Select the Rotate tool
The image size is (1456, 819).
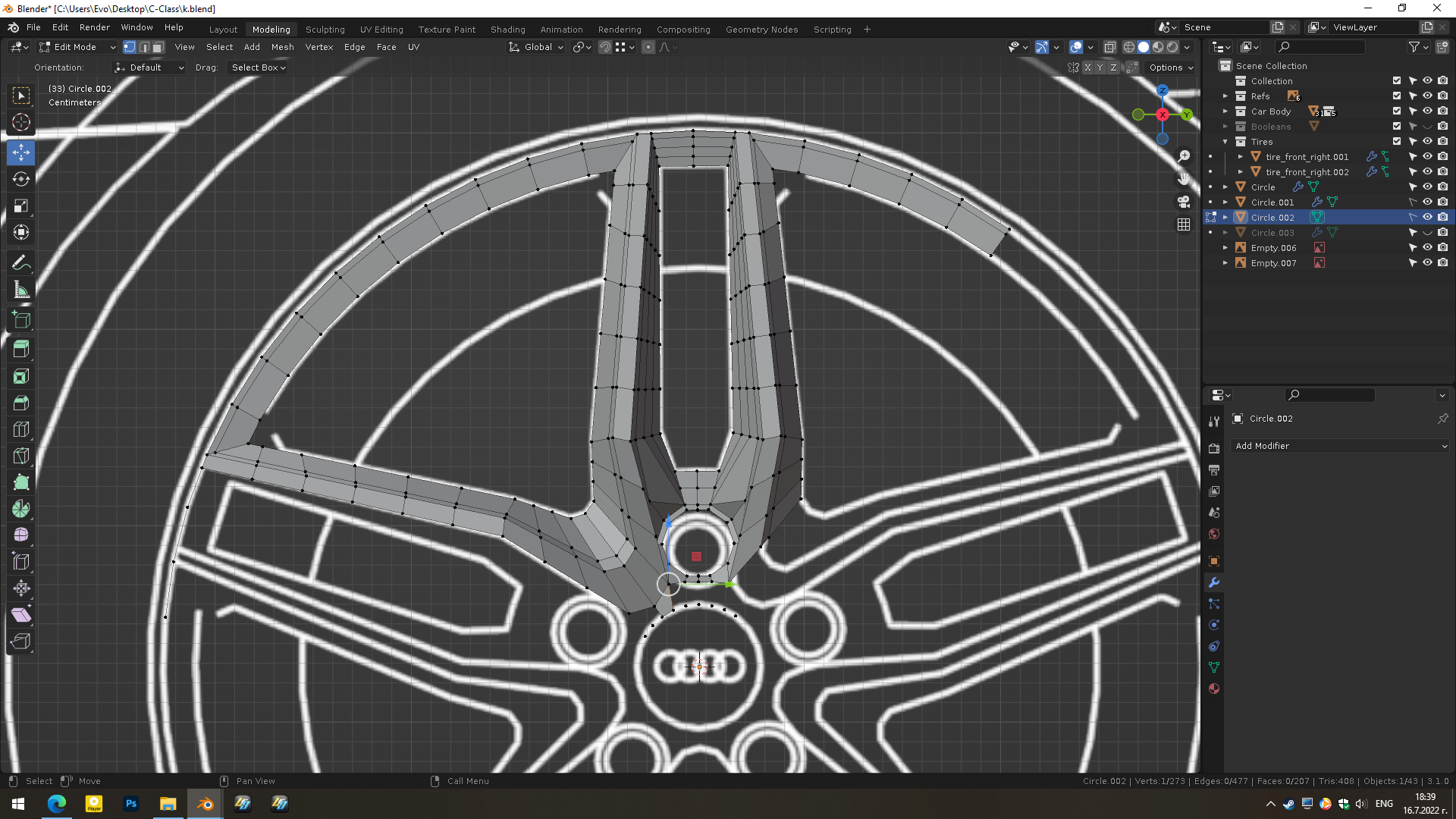[21, 179]
